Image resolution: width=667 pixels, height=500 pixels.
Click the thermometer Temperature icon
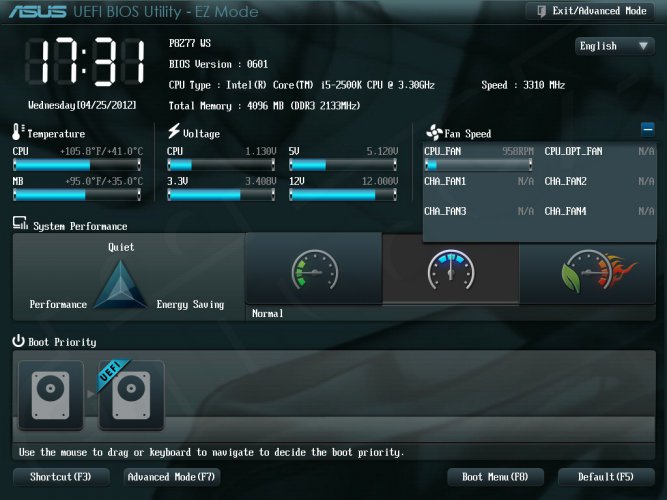(x=18, y=131)
